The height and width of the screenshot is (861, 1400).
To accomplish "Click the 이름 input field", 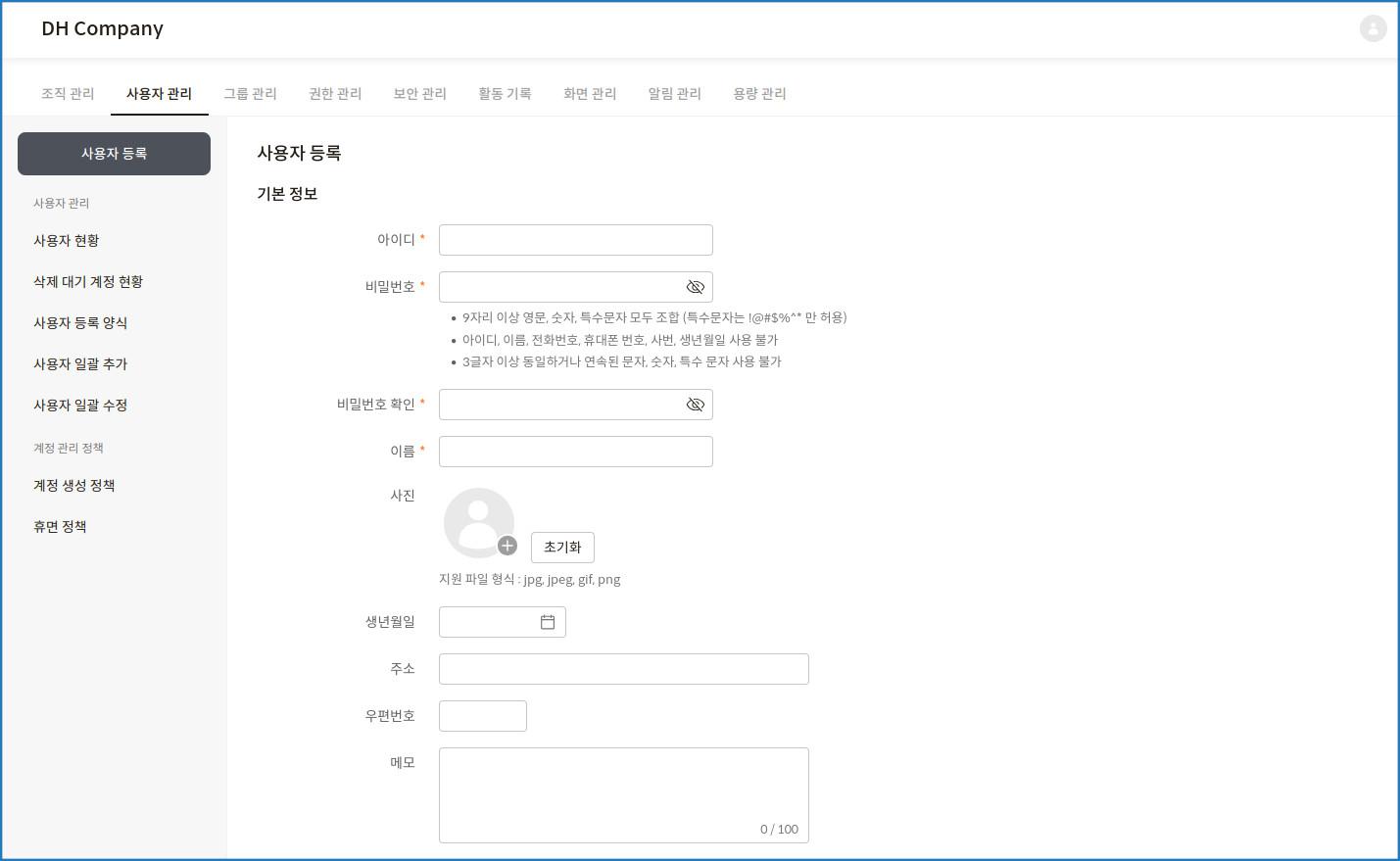I will (576, 452).
